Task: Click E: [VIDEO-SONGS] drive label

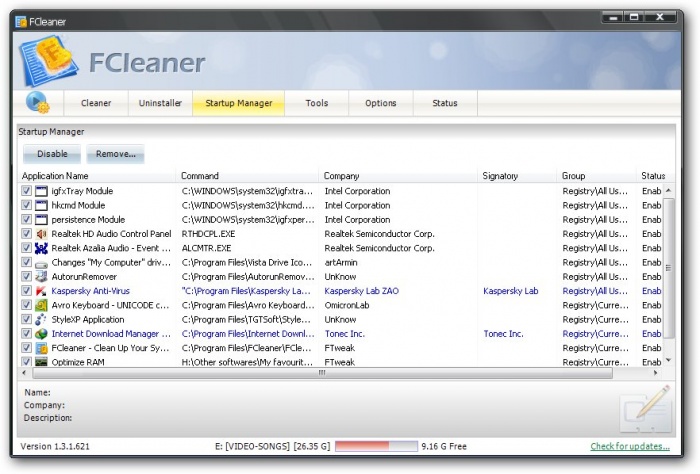Action: 272,446
